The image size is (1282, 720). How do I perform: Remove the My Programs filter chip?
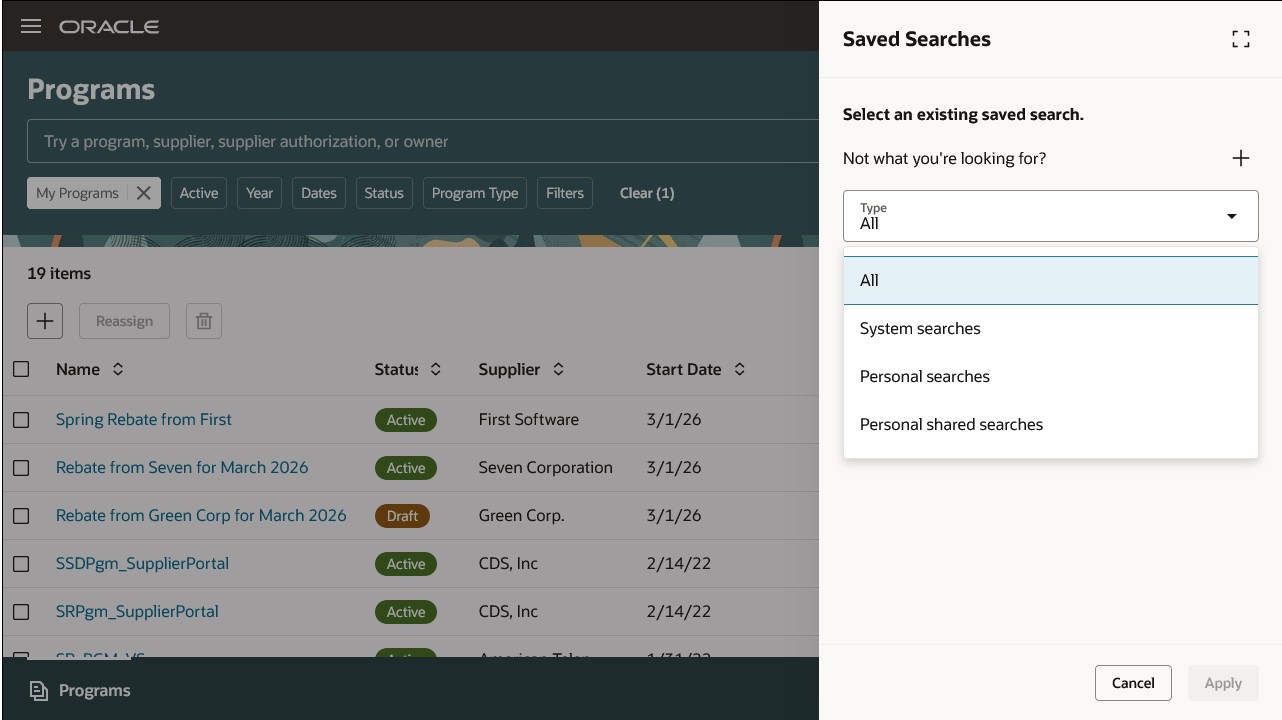144,193
